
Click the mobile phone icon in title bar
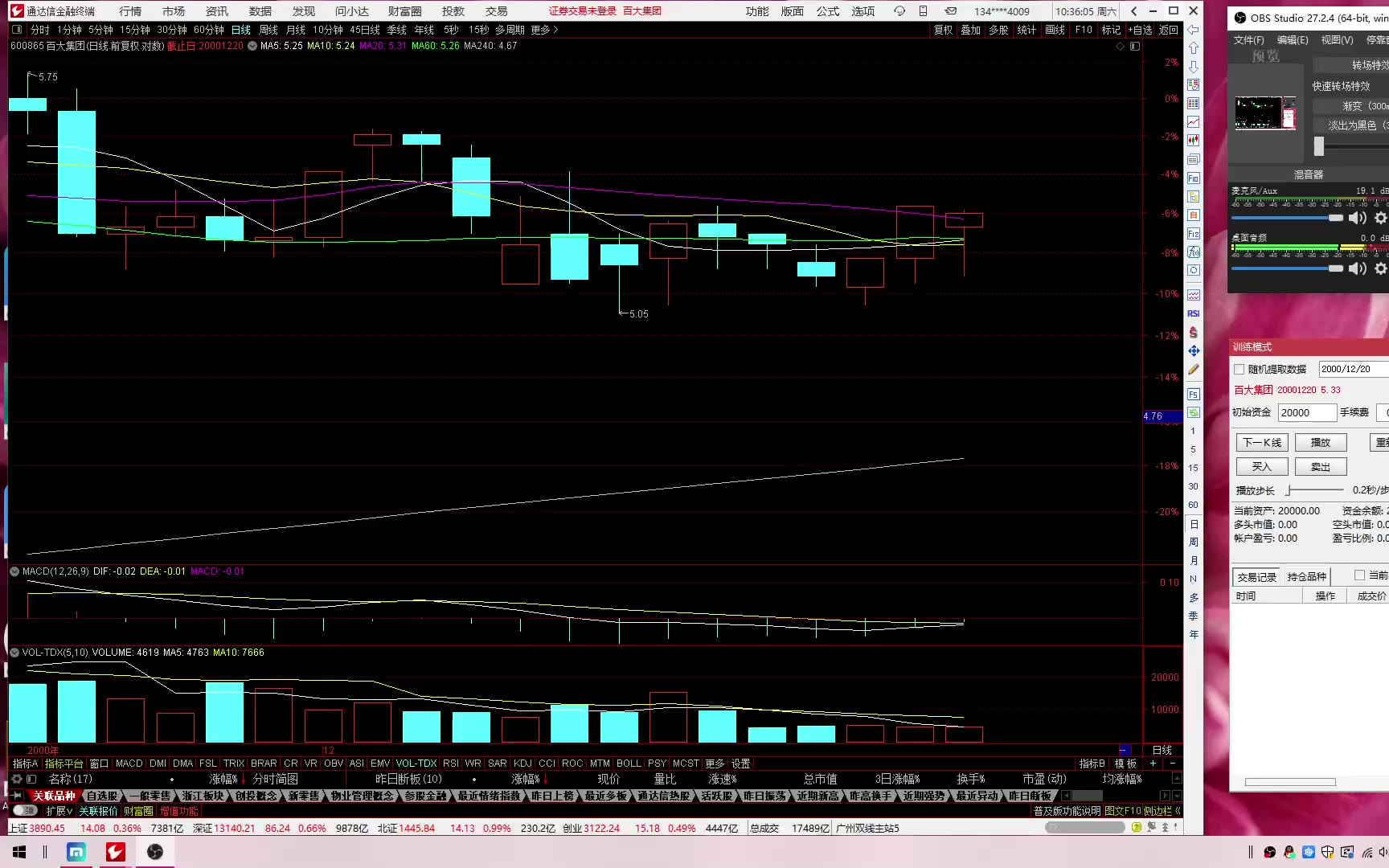(x=923, y=11)
